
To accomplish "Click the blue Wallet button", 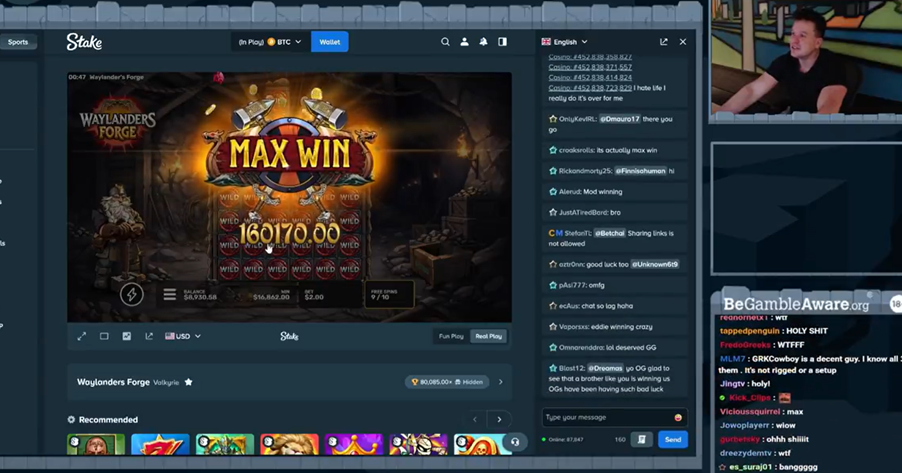I will 329,42.
